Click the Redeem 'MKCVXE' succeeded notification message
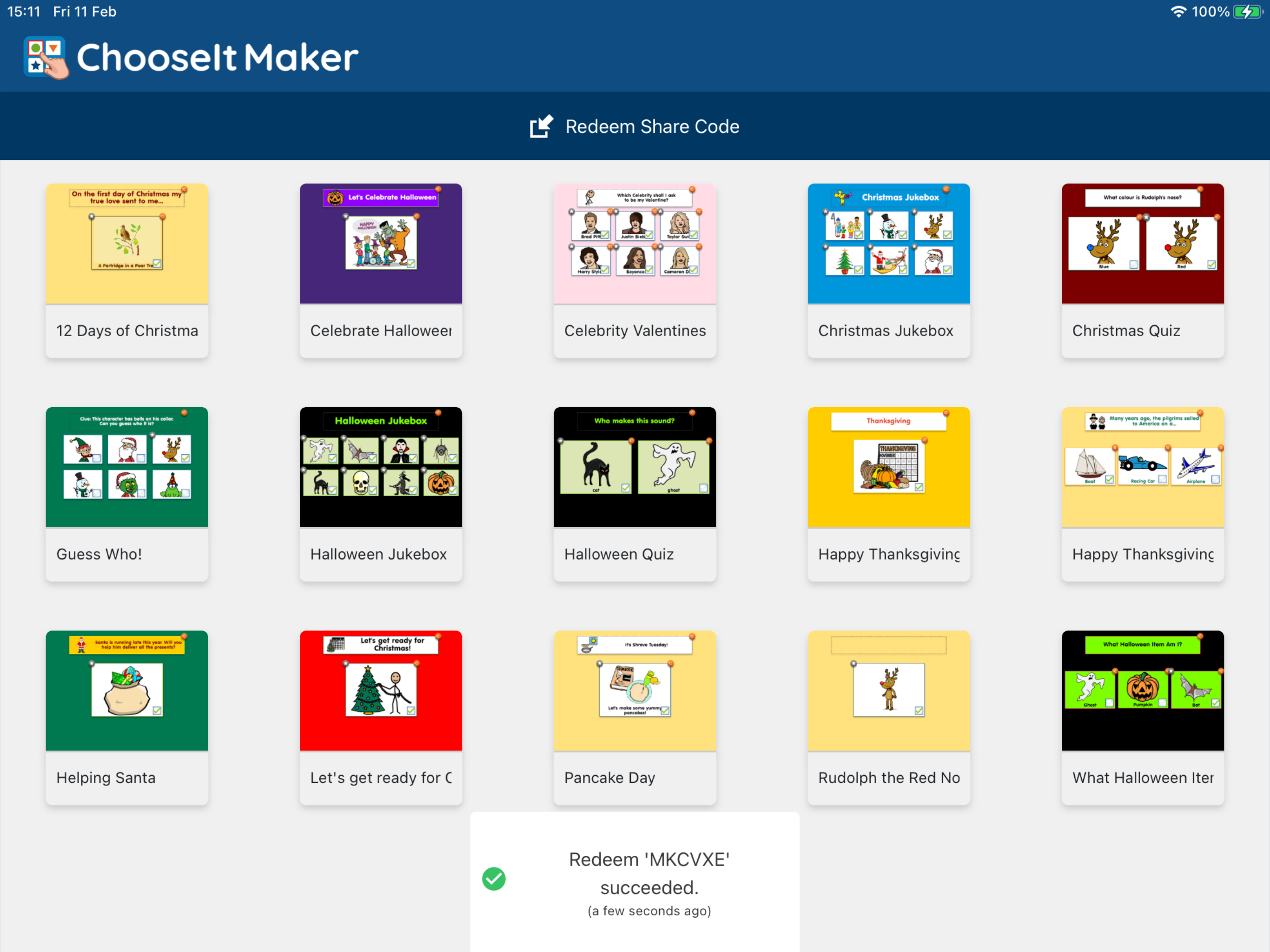Viewport: 1270px width, 952px height. pos(649,873)
